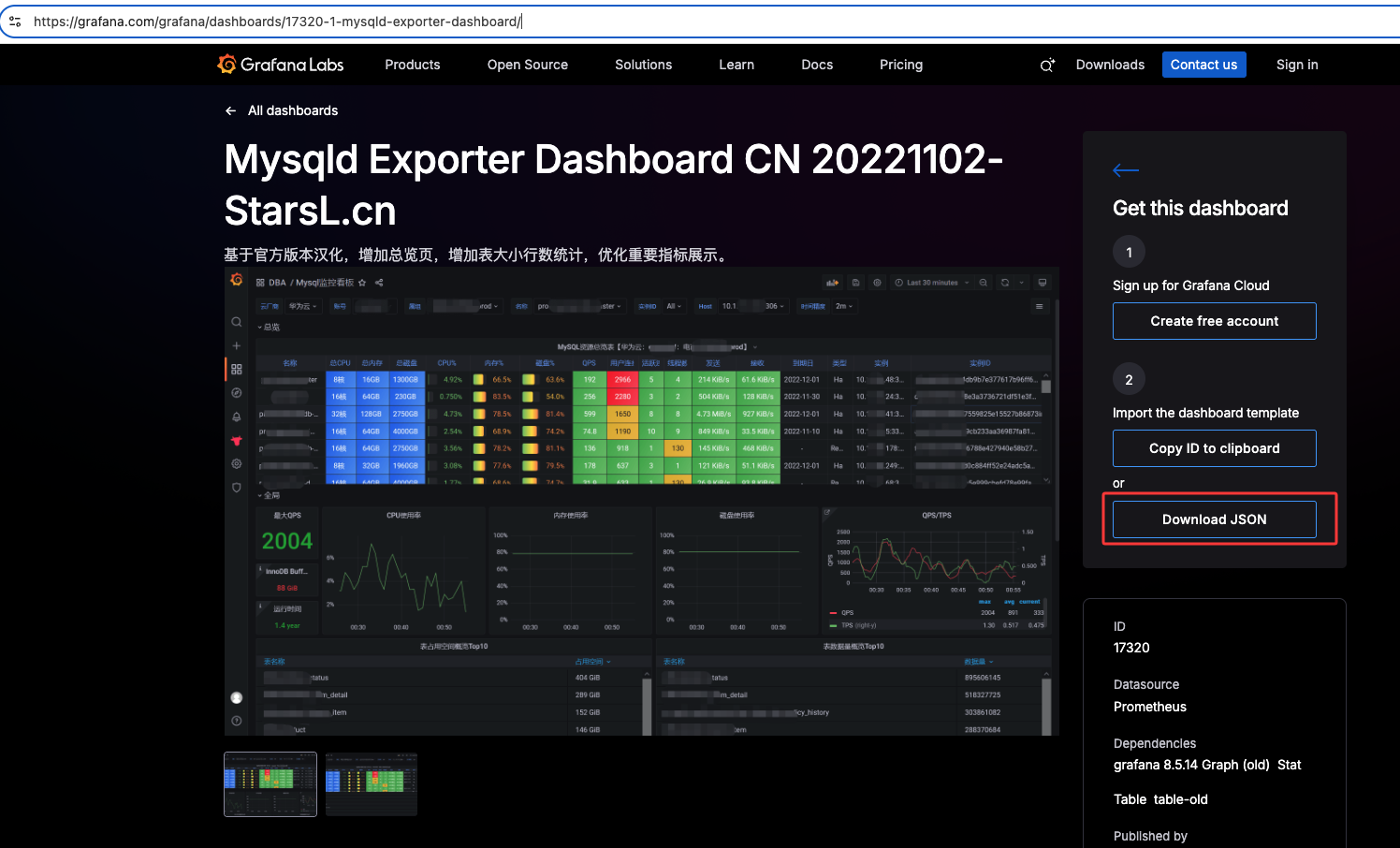Go to Docs in the navigation bar
Image resolution: width=1400 pixels, height=848 pixels.
click(817, 65)
